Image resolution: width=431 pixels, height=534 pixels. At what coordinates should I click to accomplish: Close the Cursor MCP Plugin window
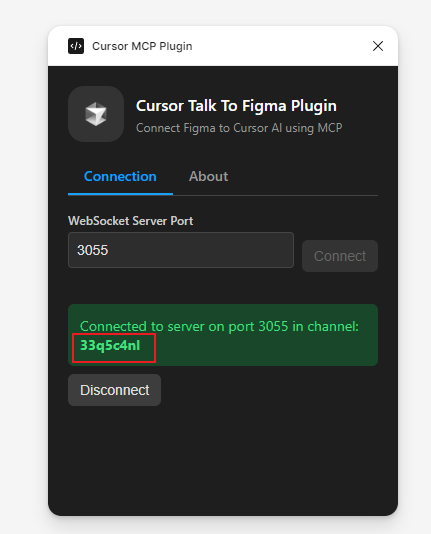click(x=378, y=46)
